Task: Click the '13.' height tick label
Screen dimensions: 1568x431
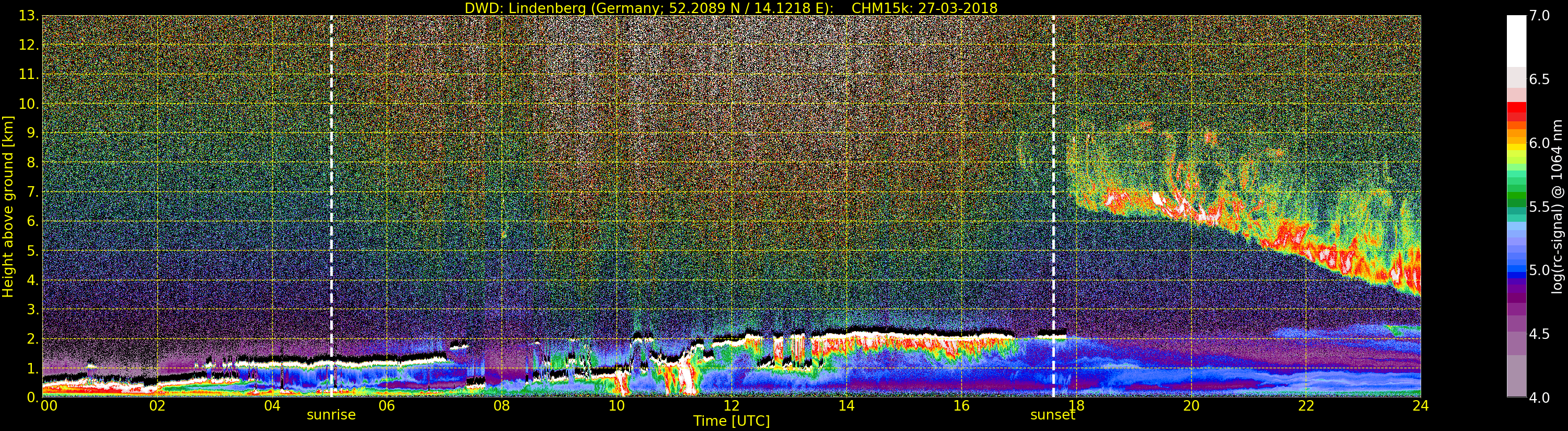Action: [x=29, y=16]
